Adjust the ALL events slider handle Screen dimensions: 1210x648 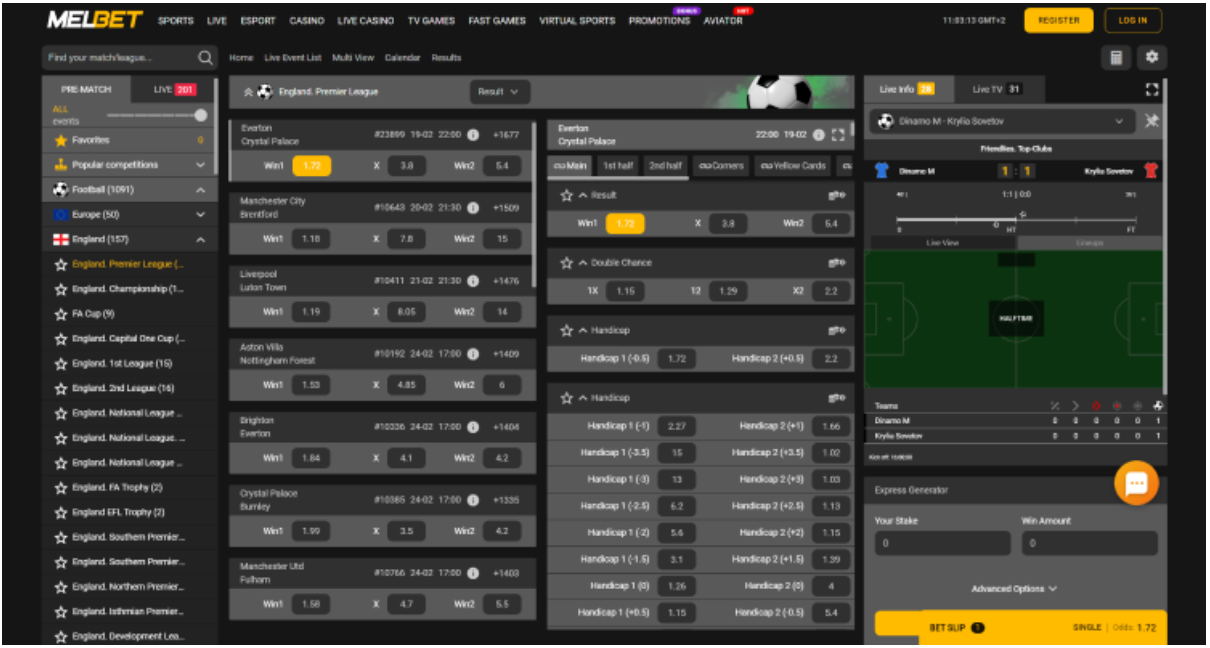[202, 116]
